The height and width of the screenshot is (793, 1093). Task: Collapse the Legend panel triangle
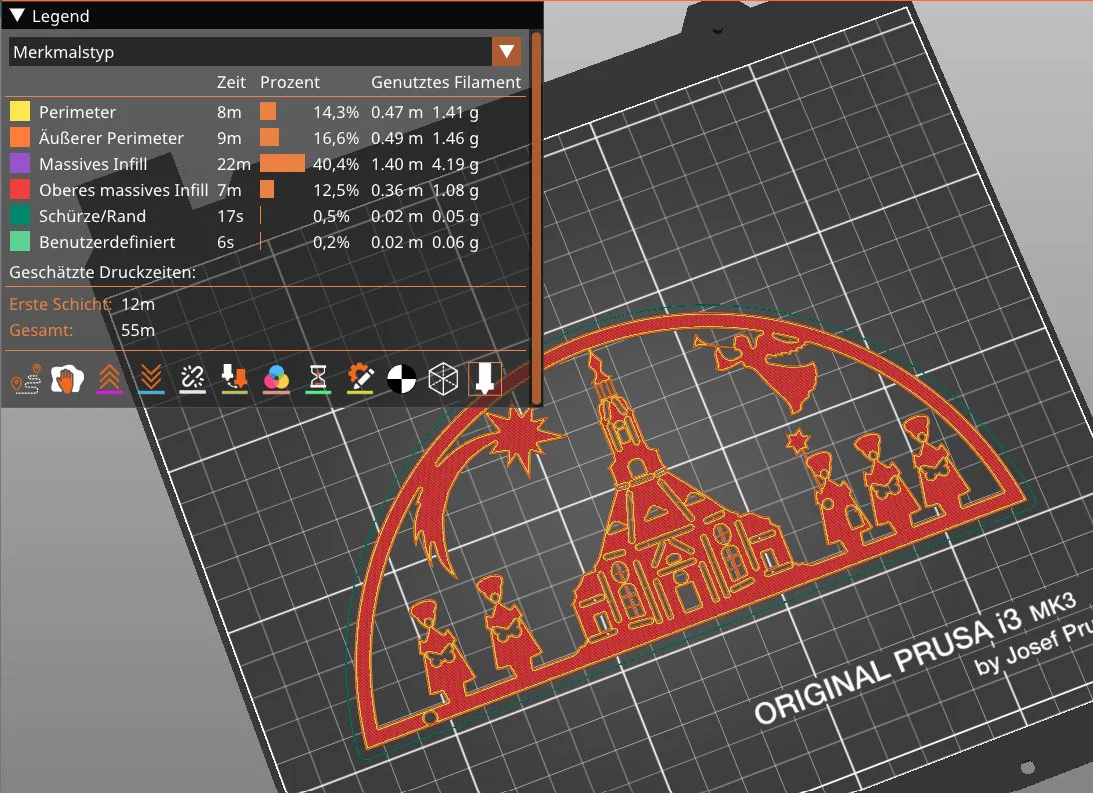17,15
